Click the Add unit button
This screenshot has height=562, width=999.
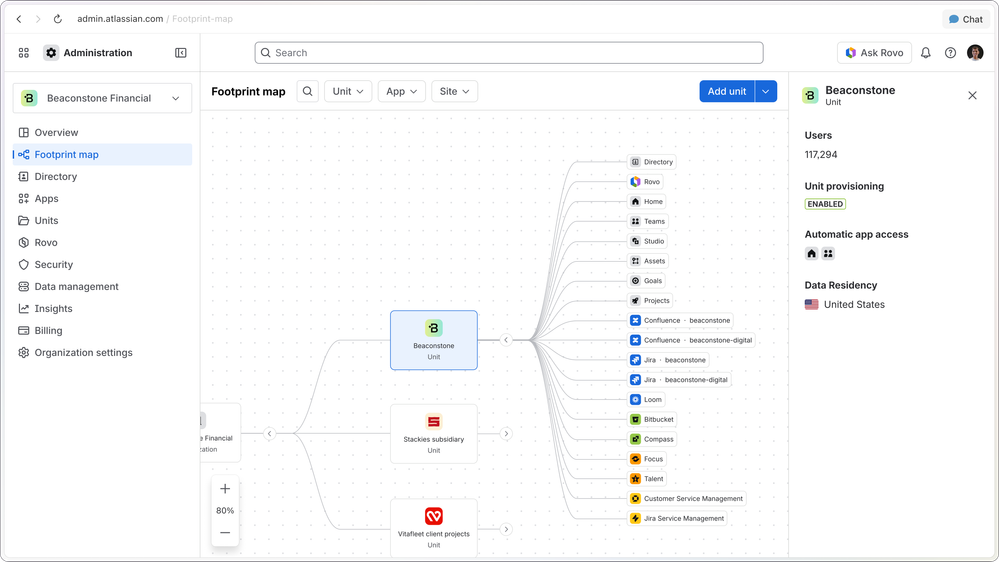pos(727,91)
